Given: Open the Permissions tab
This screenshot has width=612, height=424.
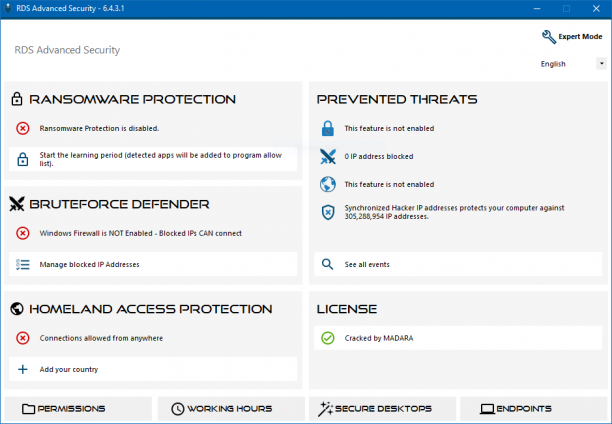Looking at the screenshot, I should pyautogui.click(x=78, y=409).
